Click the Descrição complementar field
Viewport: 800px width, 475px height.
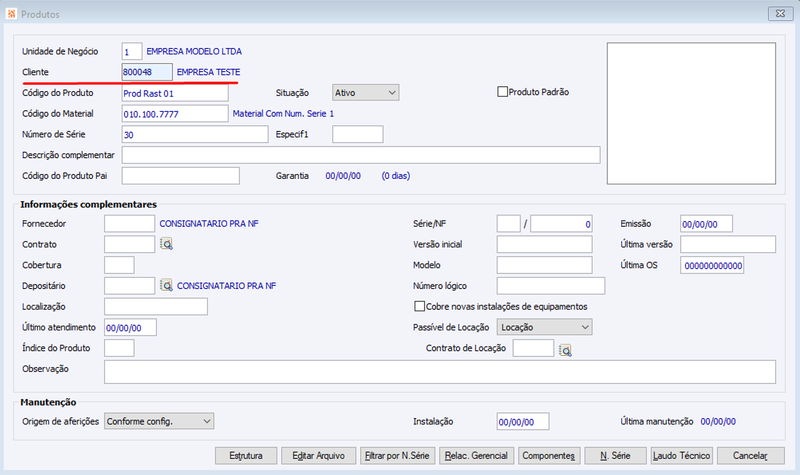(361, 155)
